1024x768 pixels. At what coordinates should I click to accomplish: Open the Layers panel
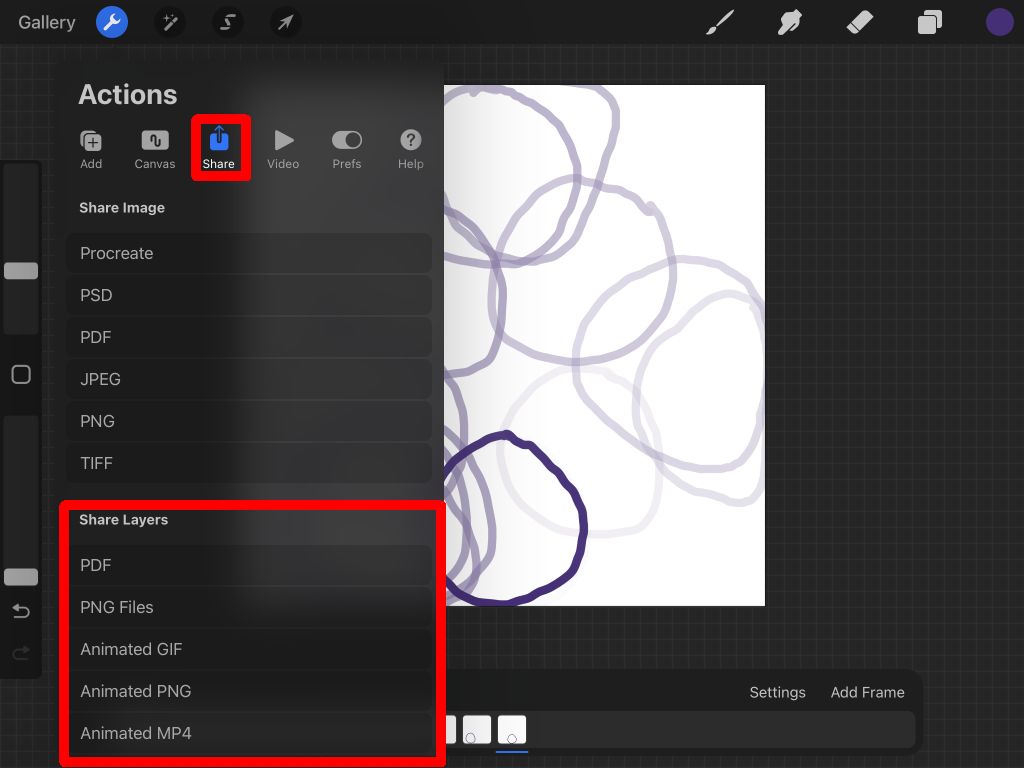click(929, 22)
